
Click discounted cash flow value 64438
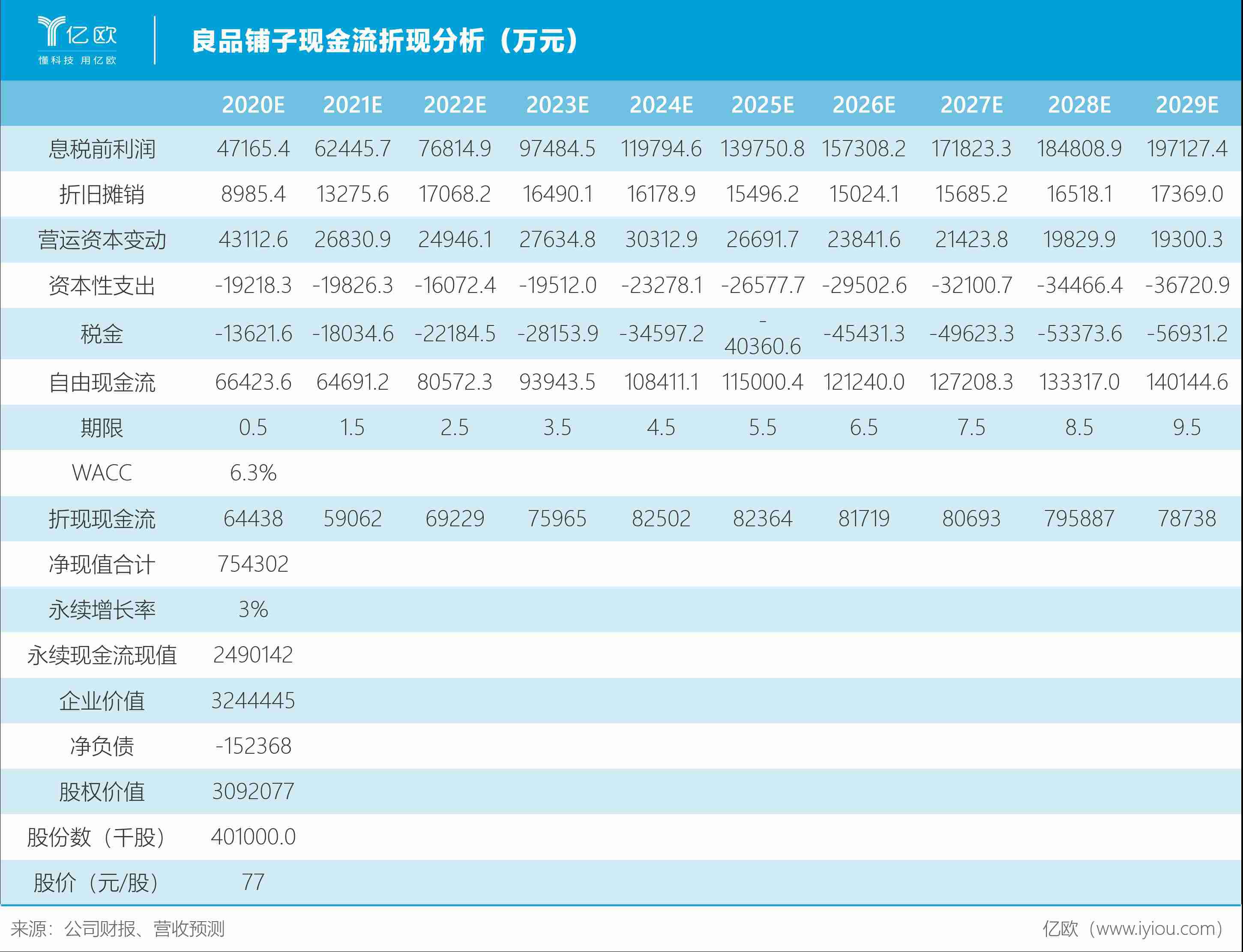pos(253,519)
